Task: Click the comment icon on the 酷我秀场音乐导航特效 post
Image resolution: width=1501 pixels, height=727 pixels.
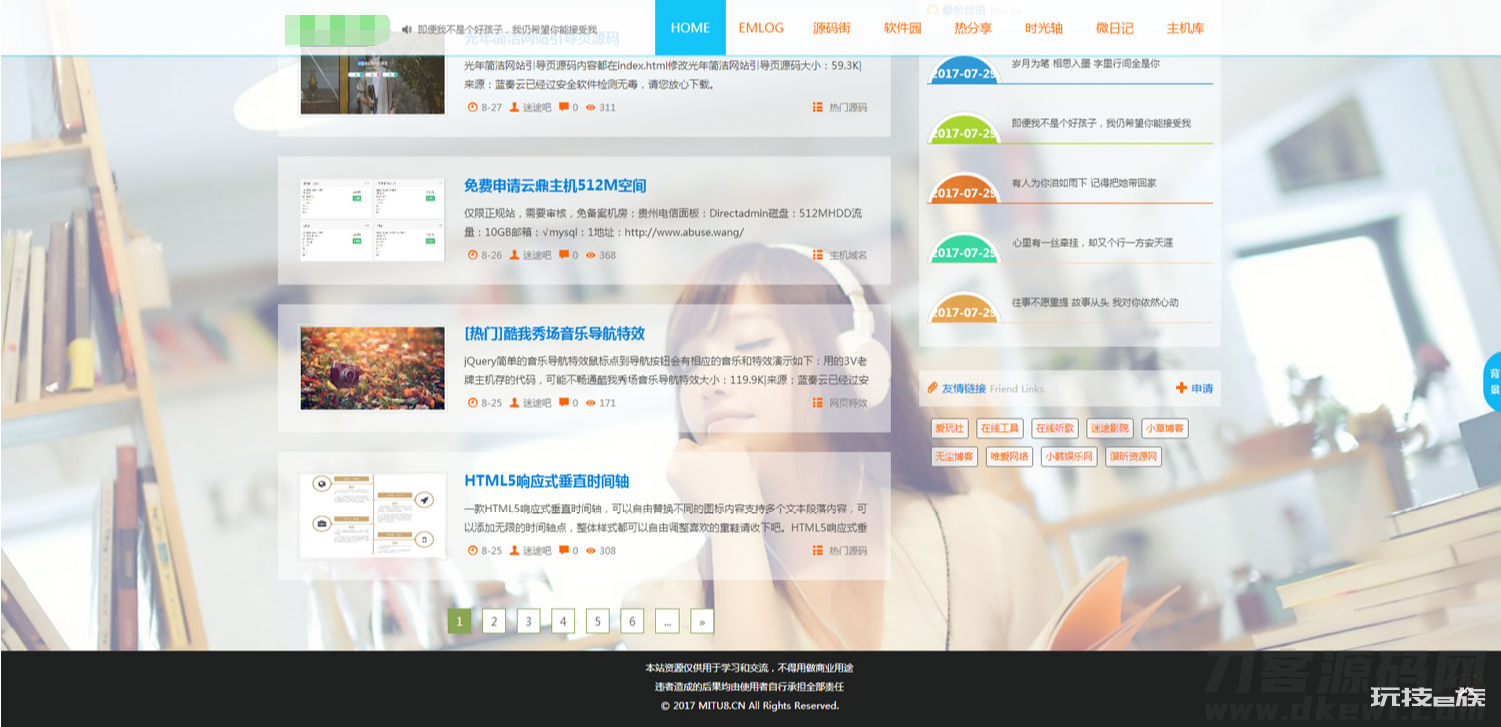Action: click(564, 403)
